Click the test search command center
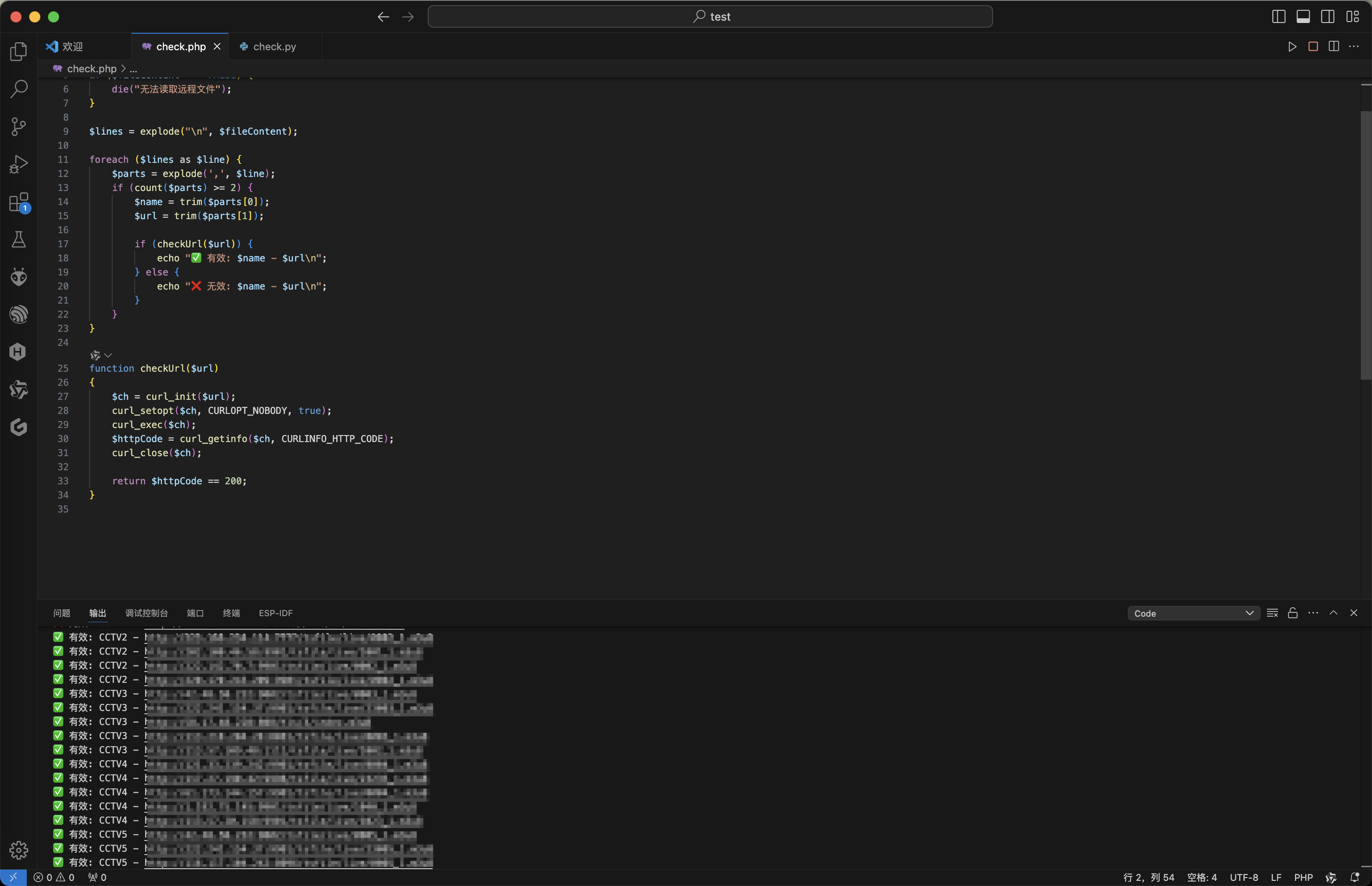The width and height of the screenshot is (1372, 886). click(710, 17)
